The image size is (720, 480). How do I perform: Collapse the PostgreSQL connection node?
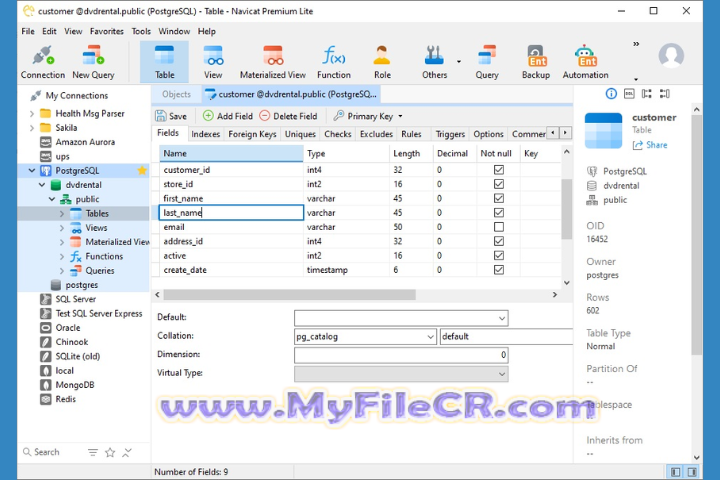click(x=32, y=170)
